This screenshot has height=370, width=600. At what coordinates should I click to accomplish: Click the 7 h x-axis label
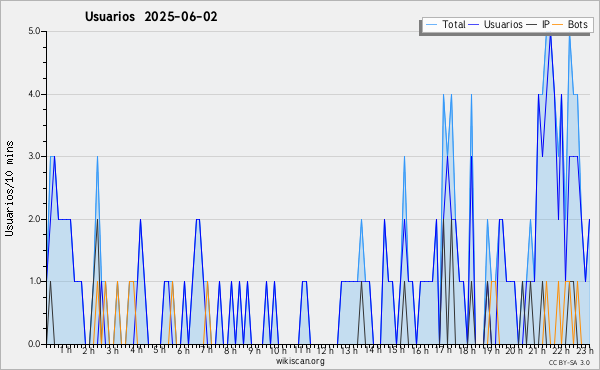(x=207, y=350)
